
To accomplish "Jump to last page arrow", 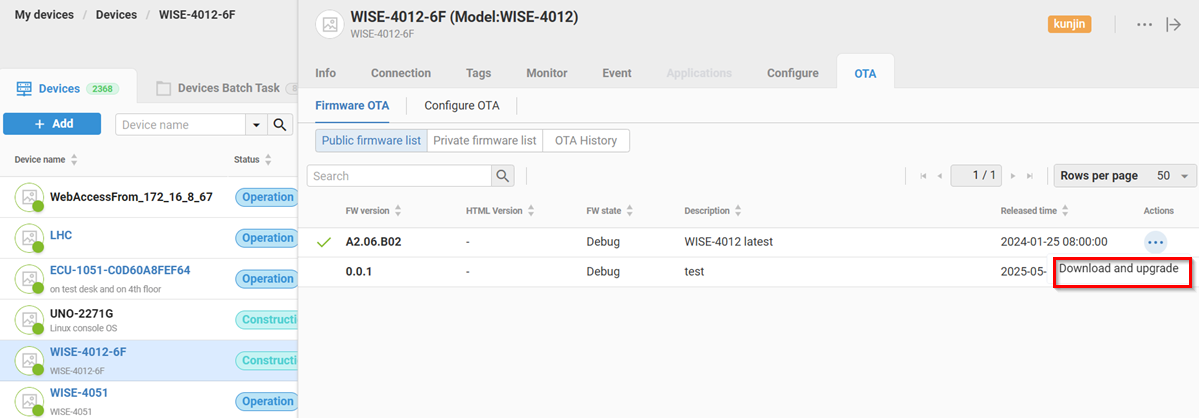I will click(x=1030, y=176).
